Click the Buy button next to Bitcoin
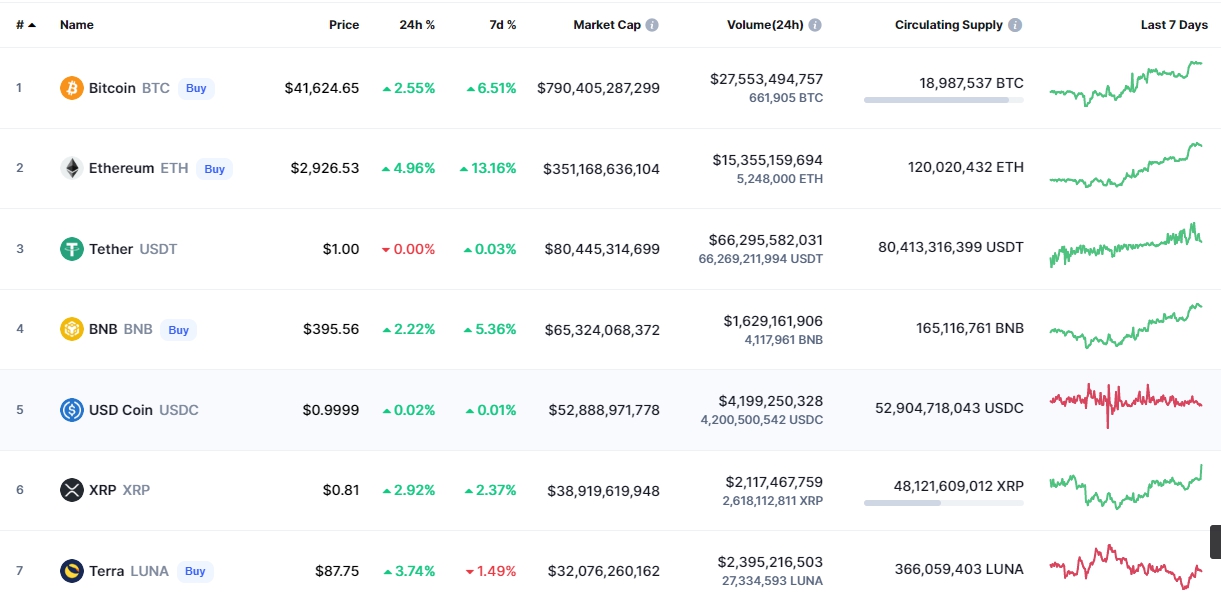The height and width of the screenshot is (605, 1221). (196, 88)
